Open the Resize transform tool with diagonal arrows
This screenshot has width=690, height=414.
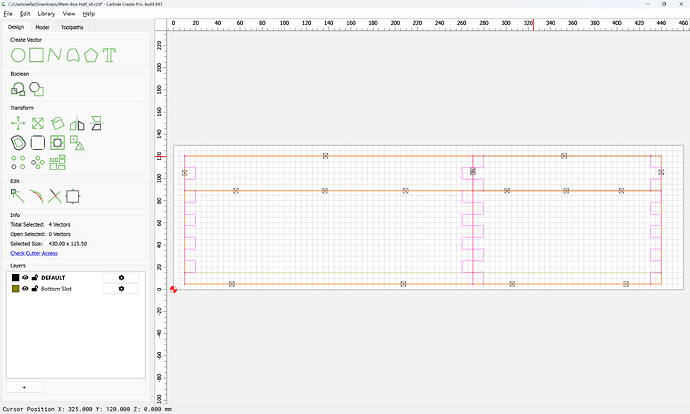[38, 124]
